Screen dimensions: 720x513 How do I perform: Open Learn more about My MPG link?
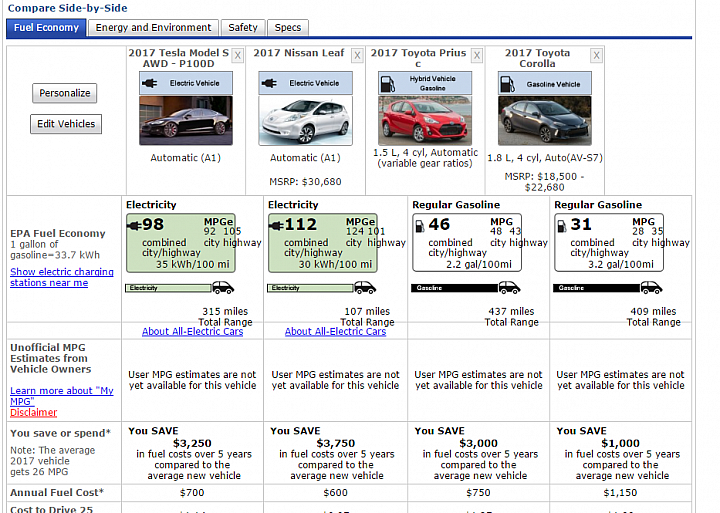62,396
